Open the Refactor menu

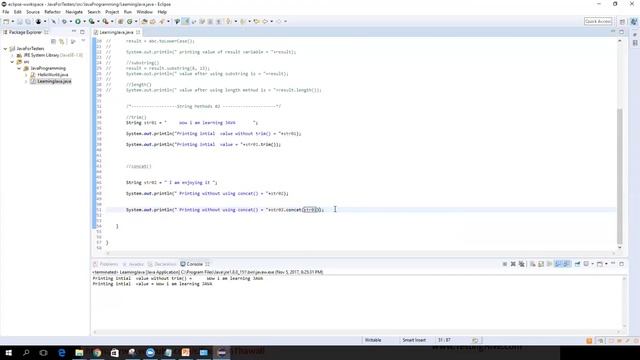click(x=52, y=12)
